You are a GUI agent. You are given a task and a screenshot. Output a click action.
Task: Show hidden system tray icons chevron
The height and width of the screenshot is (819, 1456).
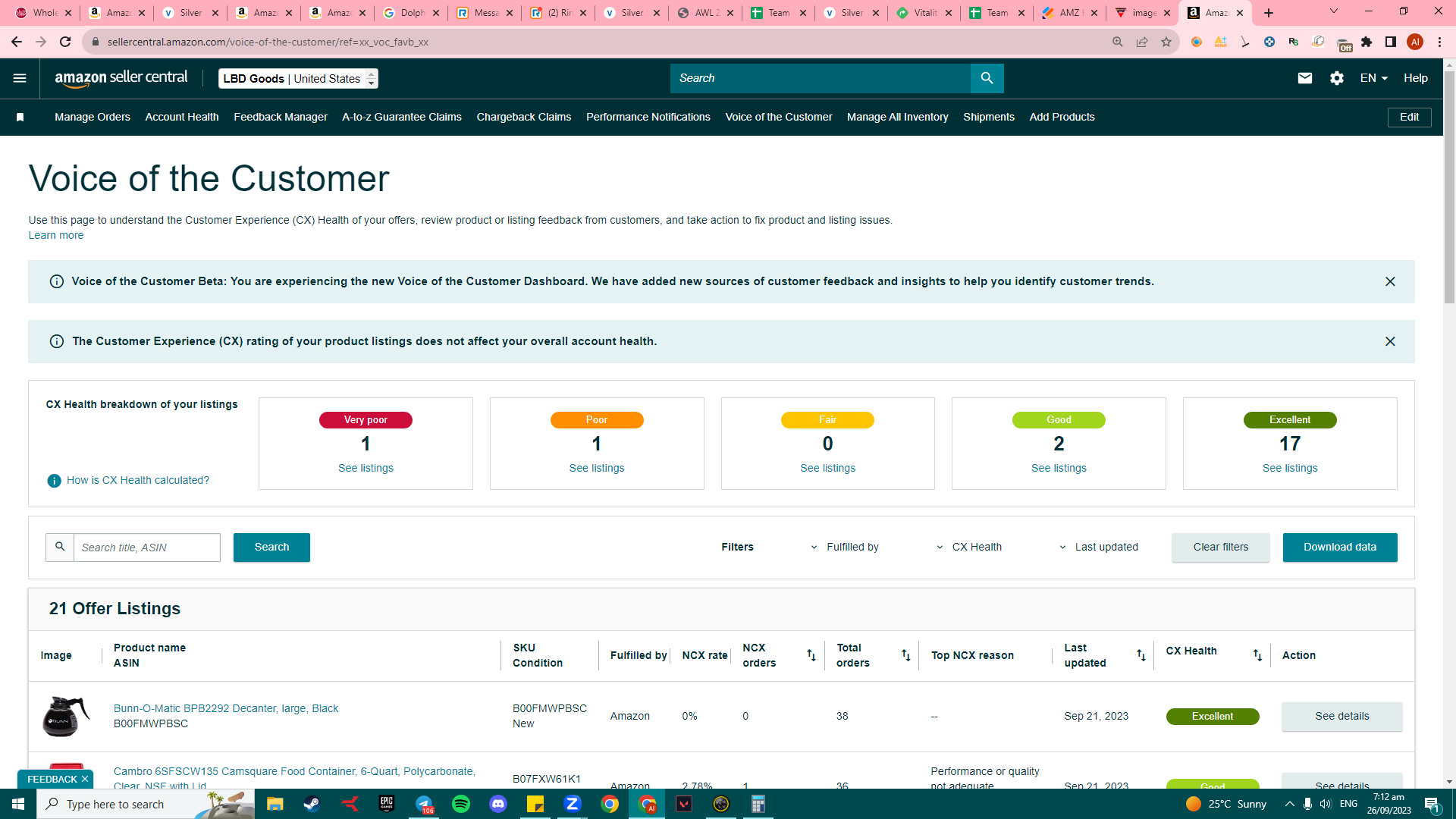(x=1289, y=804)
